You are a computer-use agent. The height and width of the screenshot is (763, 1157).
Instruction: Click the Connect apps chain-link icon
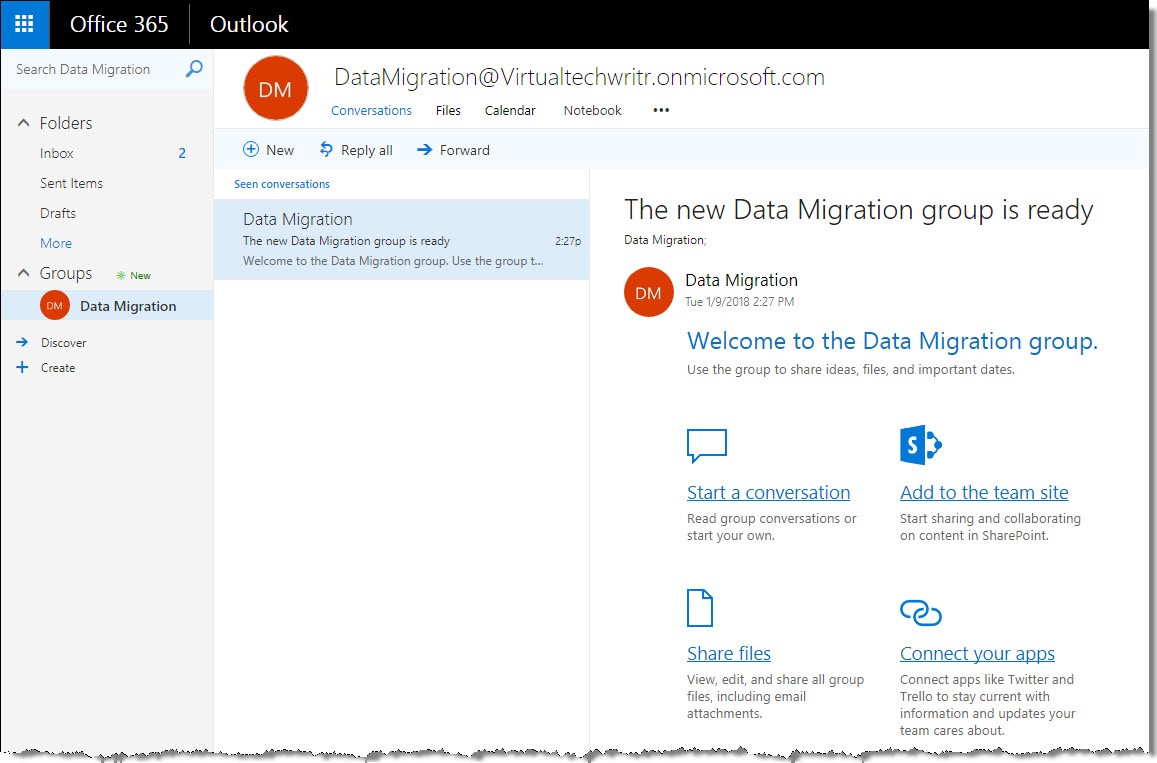[x=921, y=612]
